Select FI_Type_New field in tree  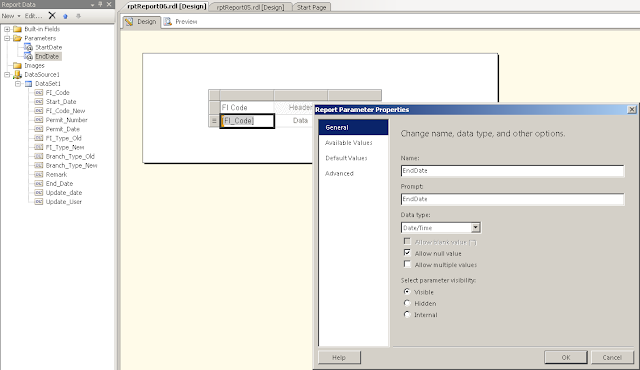(x=65, y=147)
